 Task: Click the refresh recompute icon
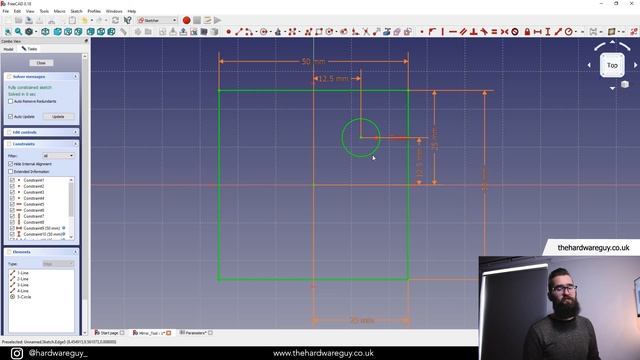(x=116, y=20)
